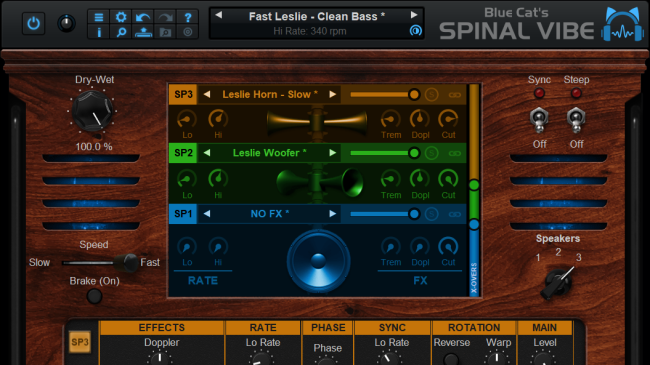Previous preset arrow for Leslie Horn - Slow
Viewport: 650px width, 365px height.
pos(207,95)
